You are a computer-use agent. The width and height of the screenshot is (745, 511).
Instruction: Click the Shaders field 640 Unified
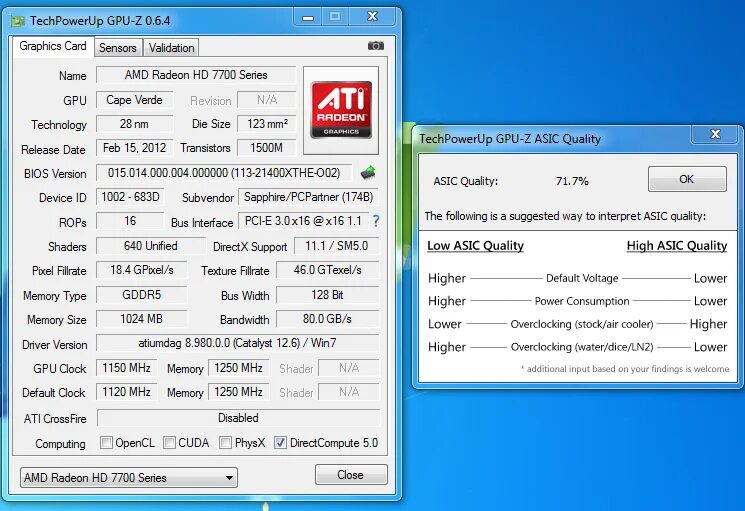151,246
